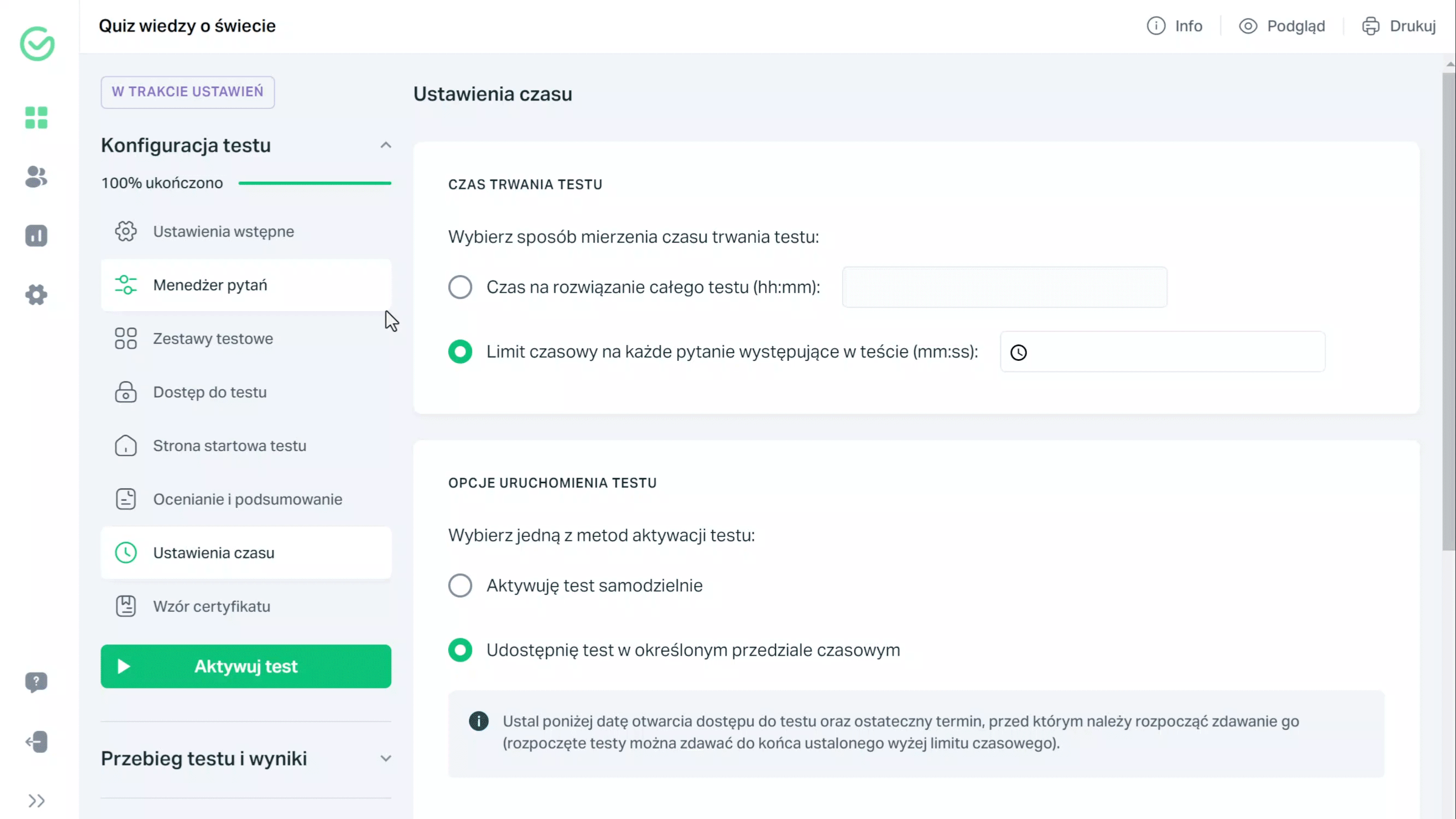Enable limit czasowy per question option
The width and height of the screenshot is (1456, 819).
click(460, 351)
